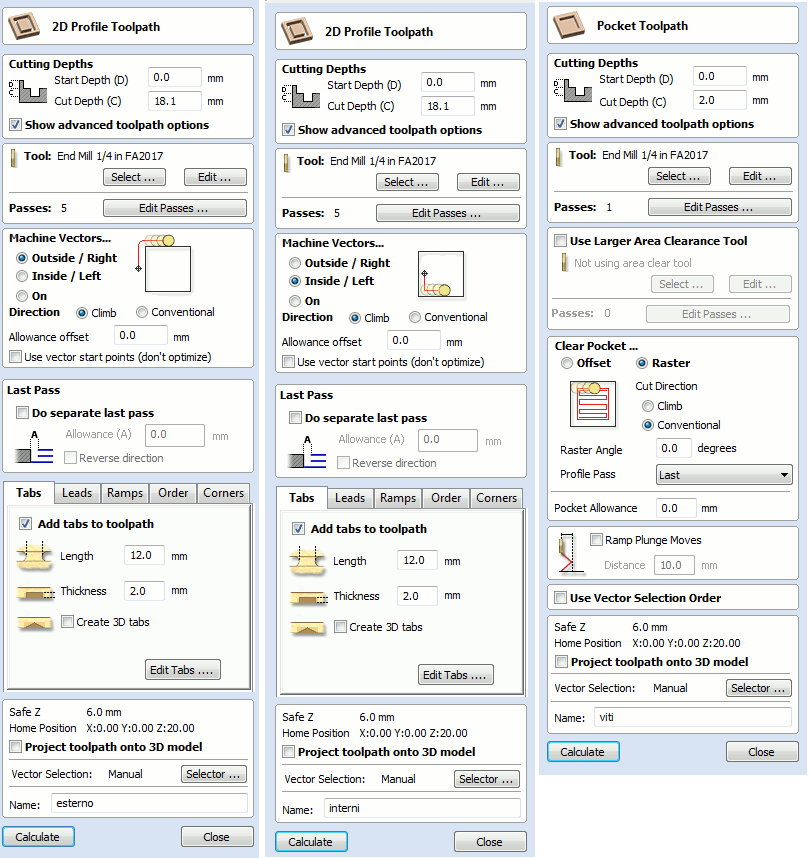The height and width of the screenshot is (858, 810).
Task: Enable Ramp Plunge Moves checkbox
Action: point(597,540)
